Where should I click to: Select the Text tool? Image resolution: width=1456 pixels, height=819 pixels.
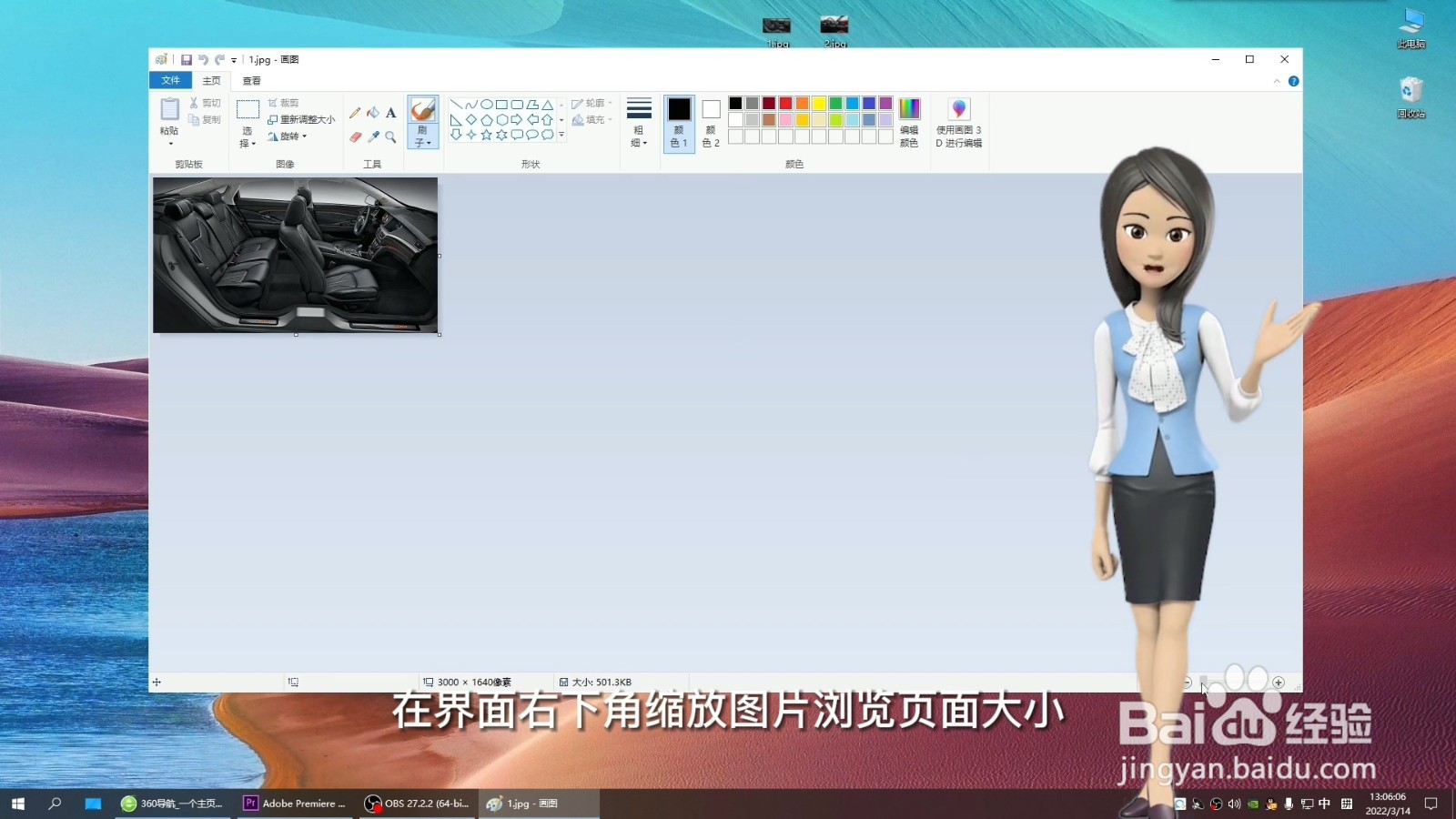[390, 113]
